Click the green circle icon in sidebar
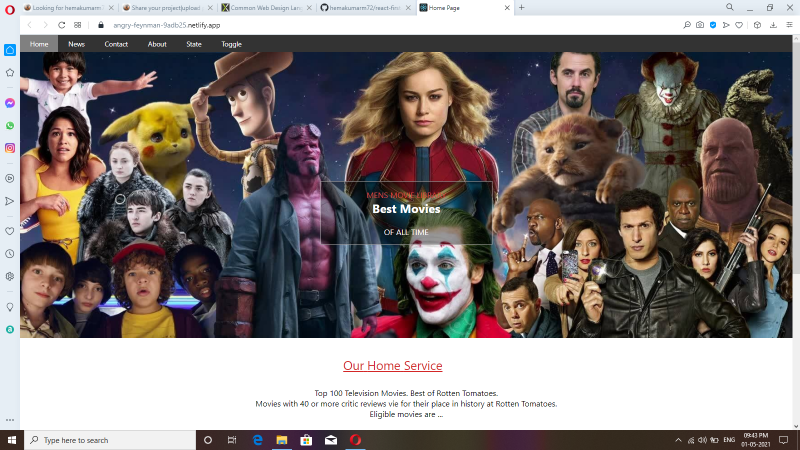This screenshot has width=800, height=450. 10,330
